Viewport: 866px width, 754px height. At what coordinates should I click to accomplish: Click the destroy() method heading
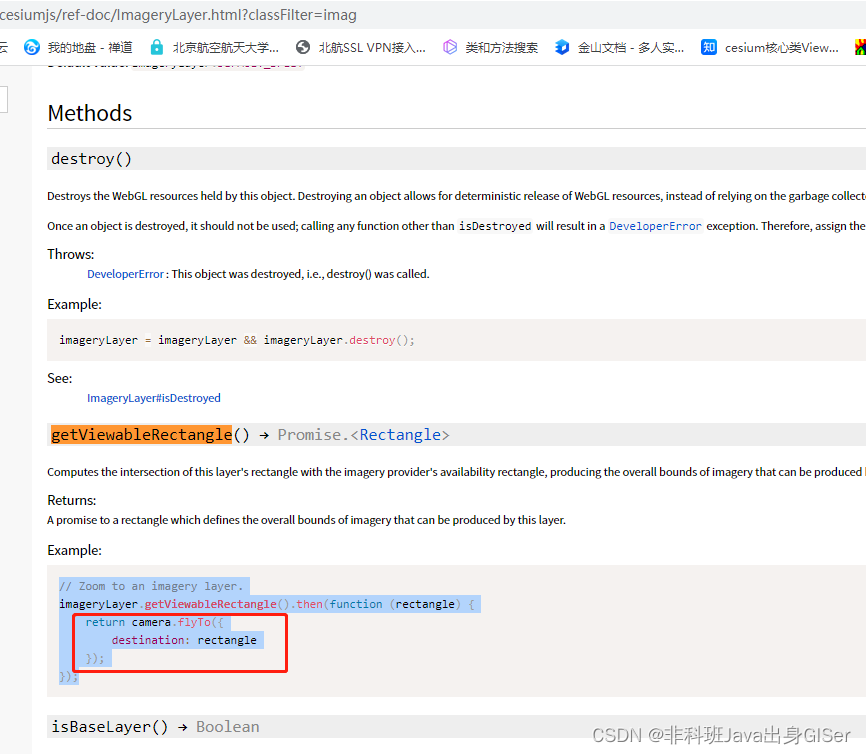point(91,158)
